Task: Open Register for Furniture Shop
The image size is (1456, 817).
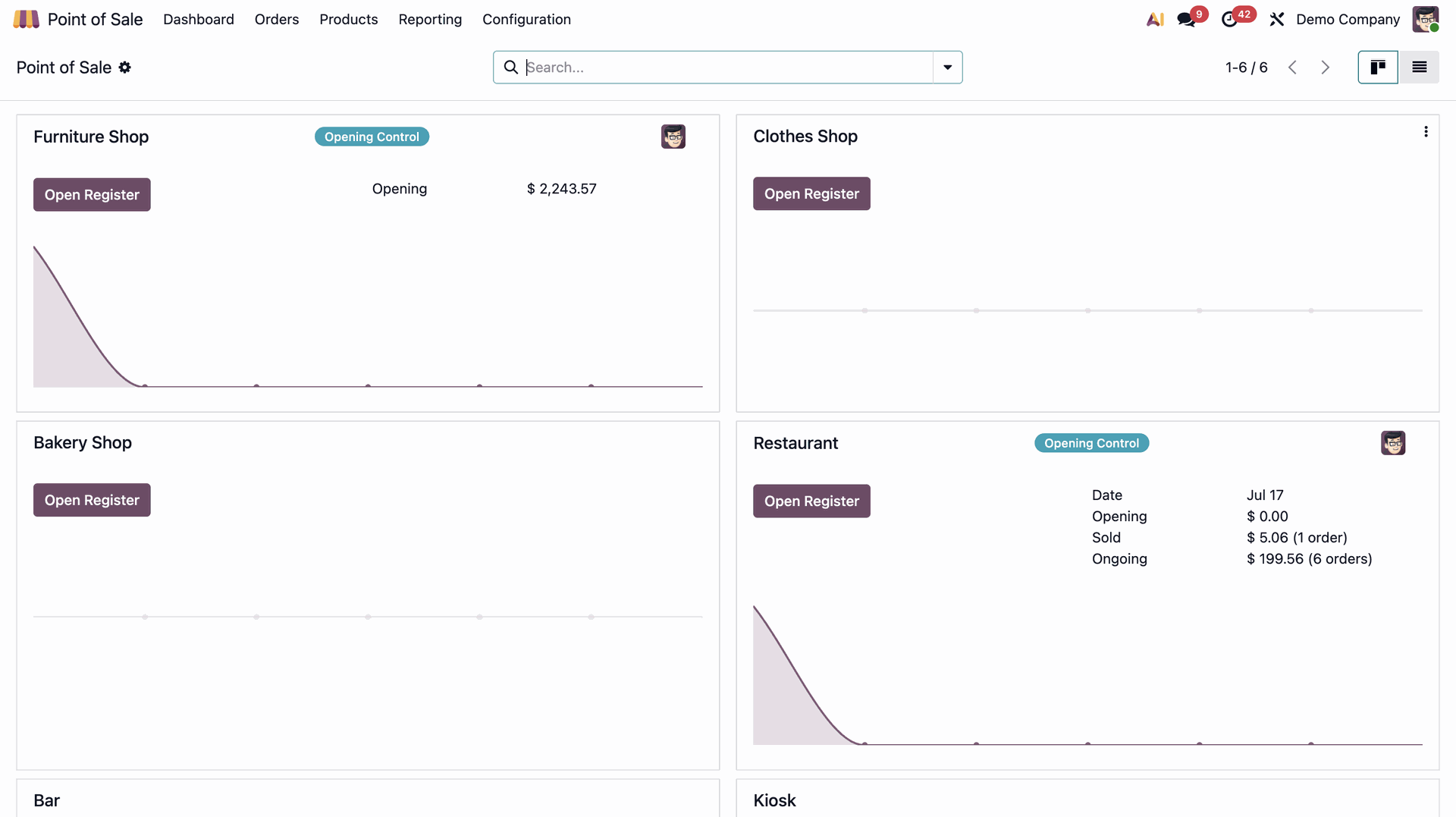Action: (92, 195)
